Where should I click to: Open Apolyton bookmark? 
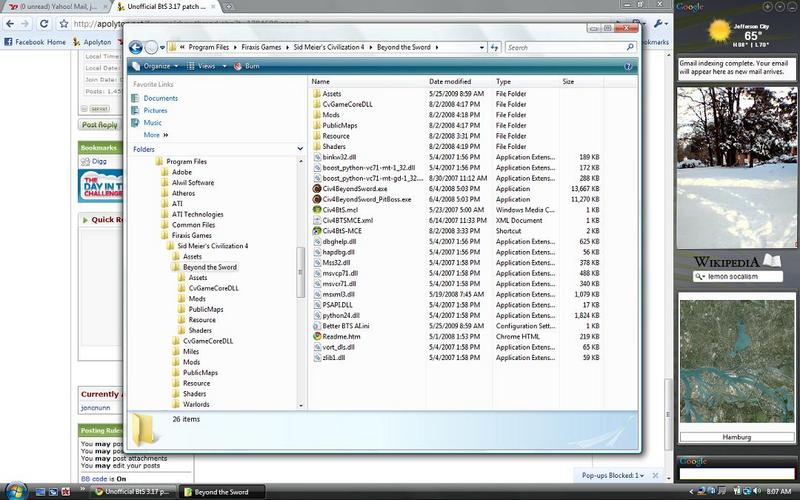tap(92, 42)
